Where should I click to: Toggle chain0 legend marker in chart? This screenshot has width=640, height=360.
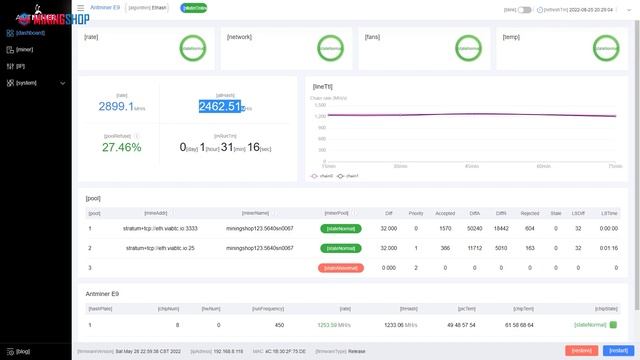coord(314,176)
